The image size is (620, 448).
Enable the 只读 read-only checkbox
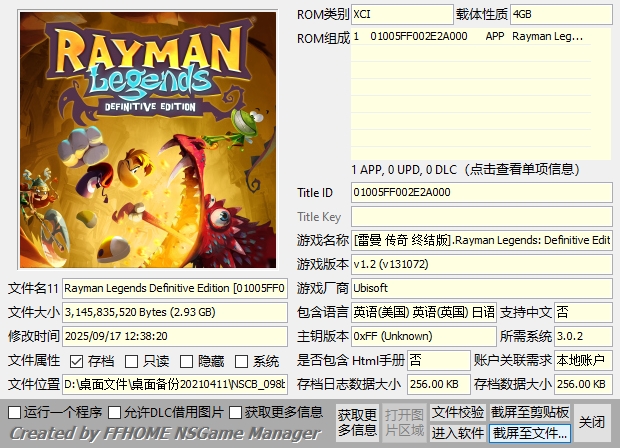132,361
